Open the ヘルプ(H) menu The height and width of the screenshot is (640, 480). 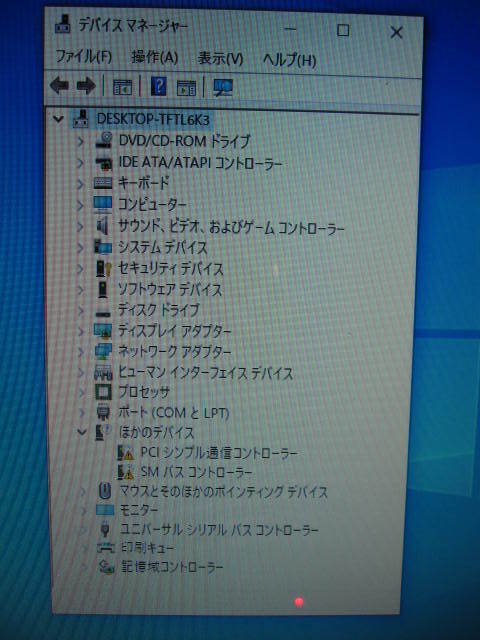tap(289, 60)
